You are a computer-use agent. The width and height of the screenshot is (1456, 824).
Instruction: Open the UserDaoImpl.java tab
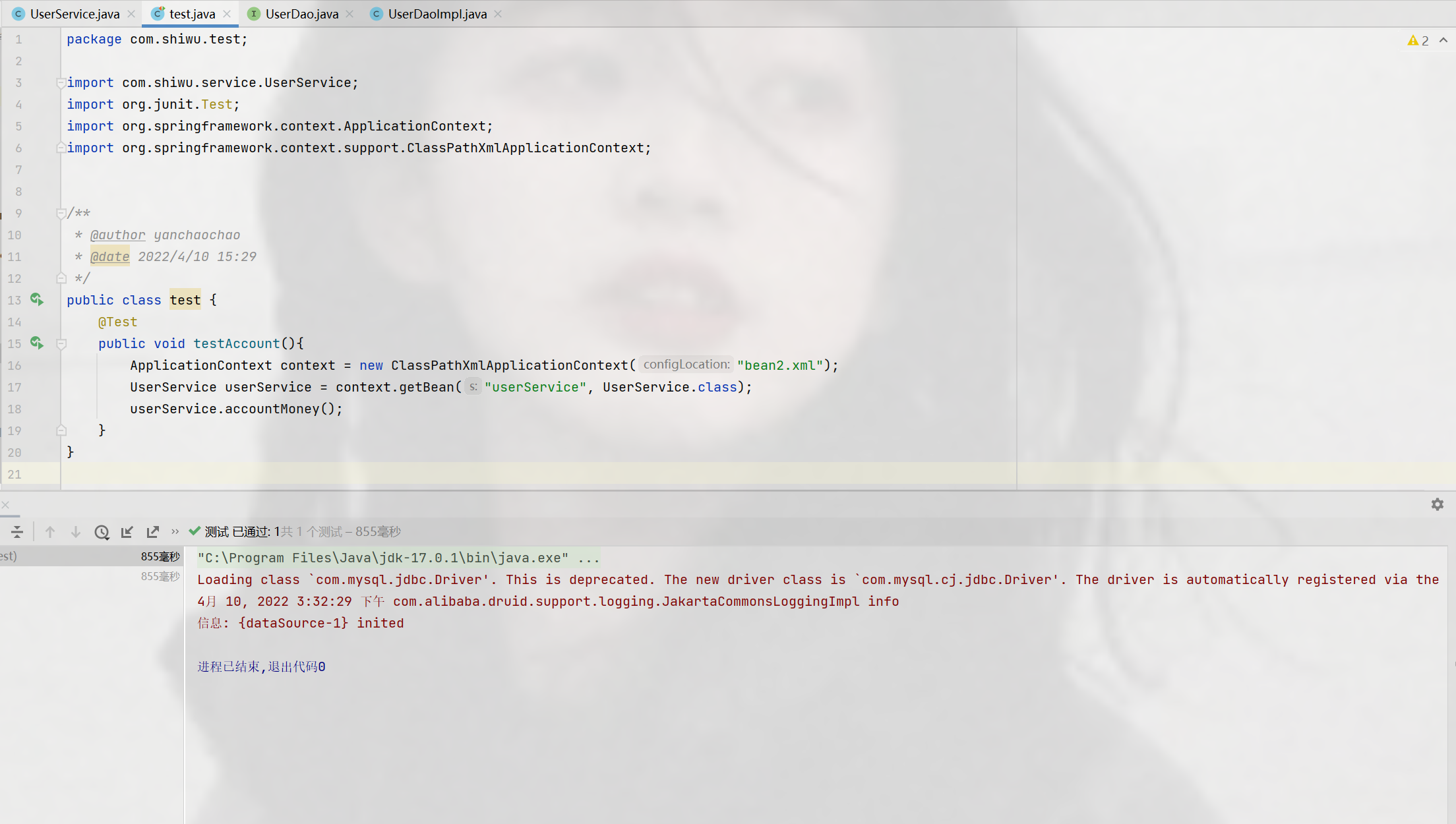pyautogui.click(x=437, y=14)
